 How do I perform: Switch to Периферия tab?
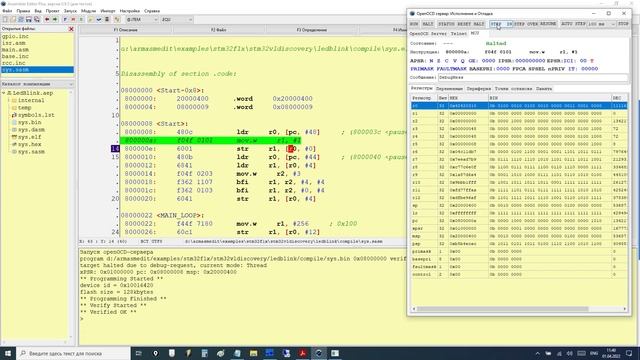pos(478,89)
